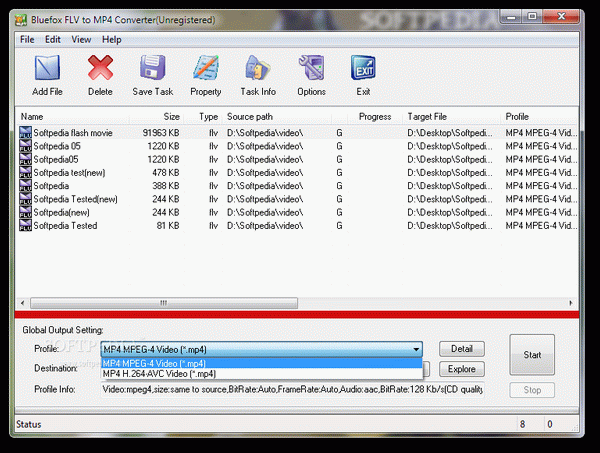Image resolution: width=600 pixels, height=453 pixels.
Task: Click FLV icon beside Softpedia 05
Action: [x=25, y=146]
